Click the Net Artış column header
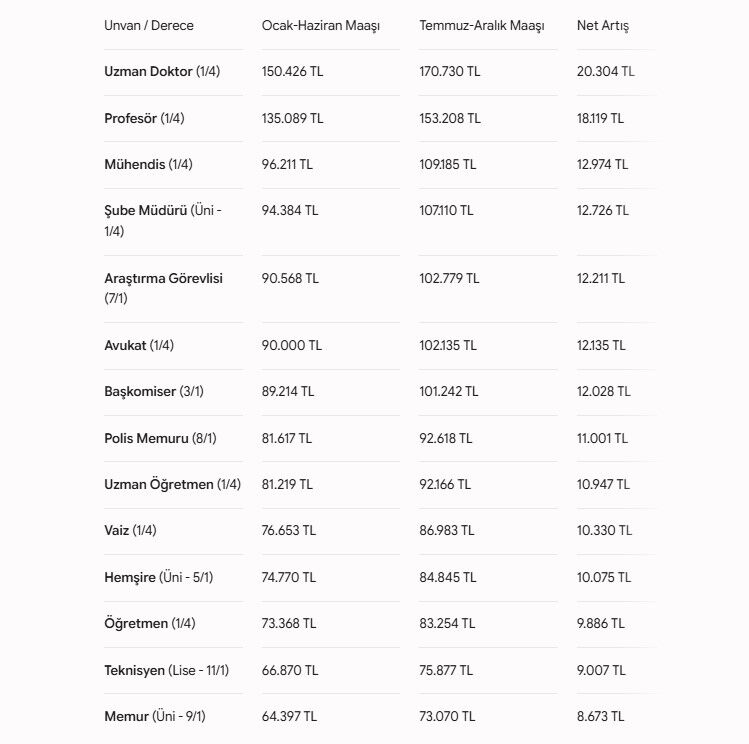The height and width of the screenshot is (744, 749). [x=603, y=26]
